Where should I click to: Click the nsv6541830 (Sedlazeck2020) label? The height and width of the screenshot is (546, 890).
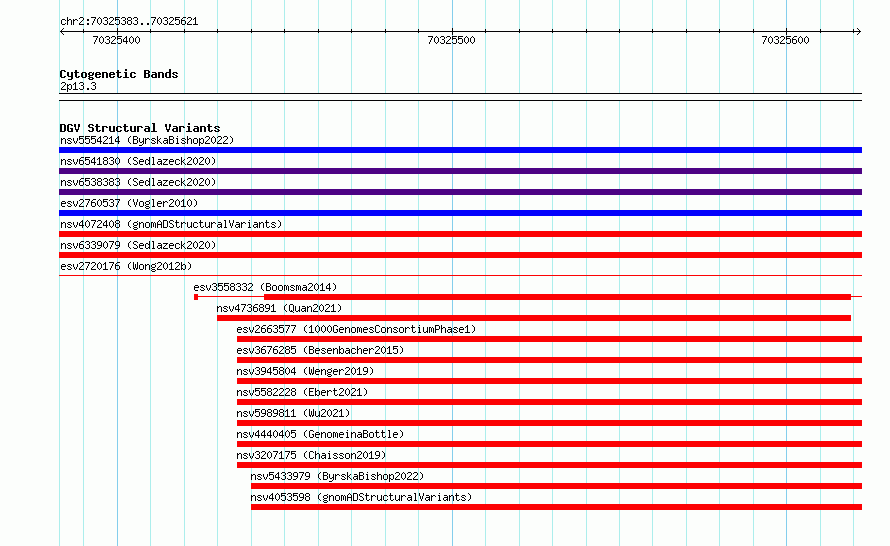point(138,161)
